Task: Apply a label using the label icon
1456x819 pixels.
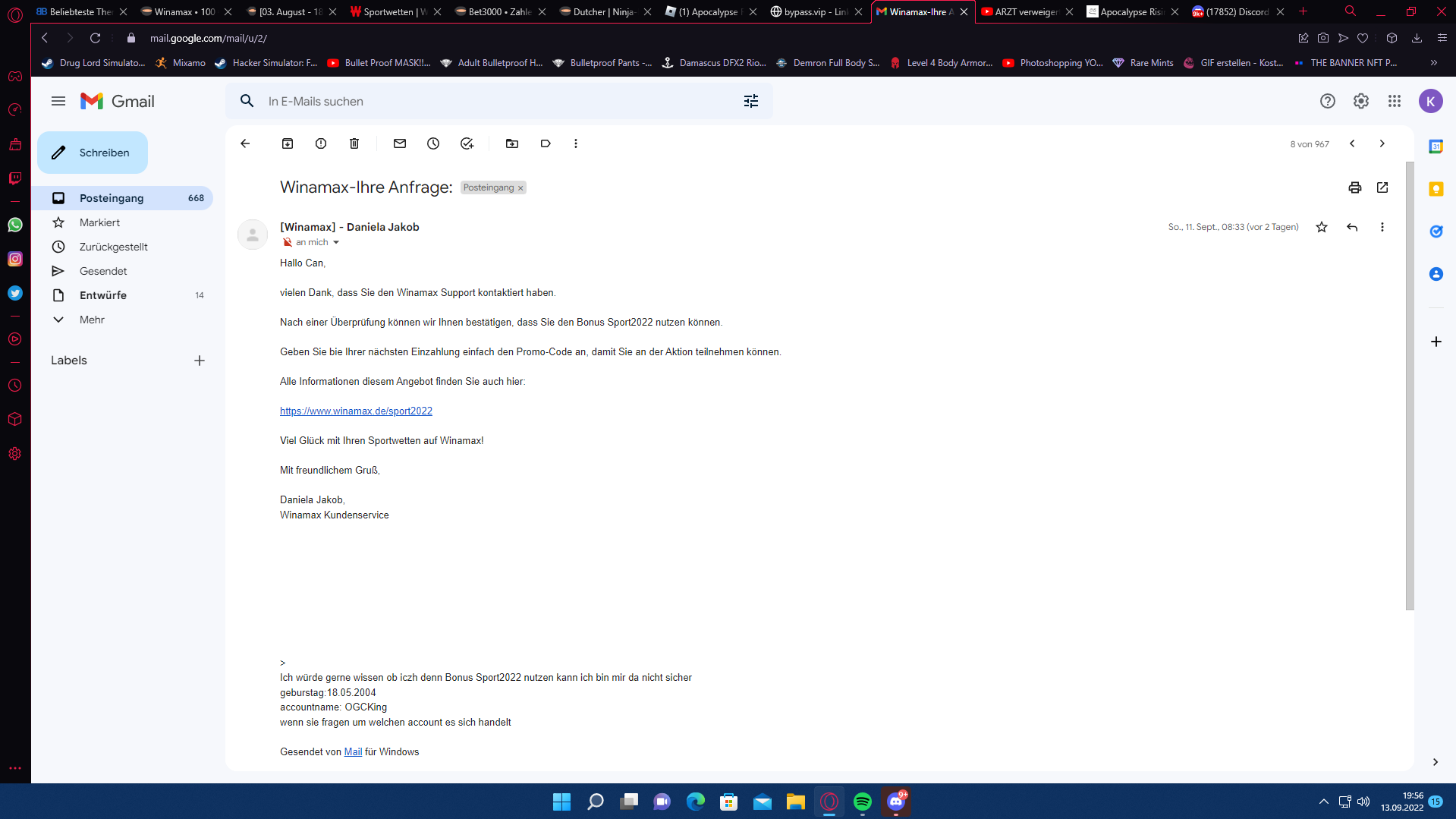Action: click(546, 143)
